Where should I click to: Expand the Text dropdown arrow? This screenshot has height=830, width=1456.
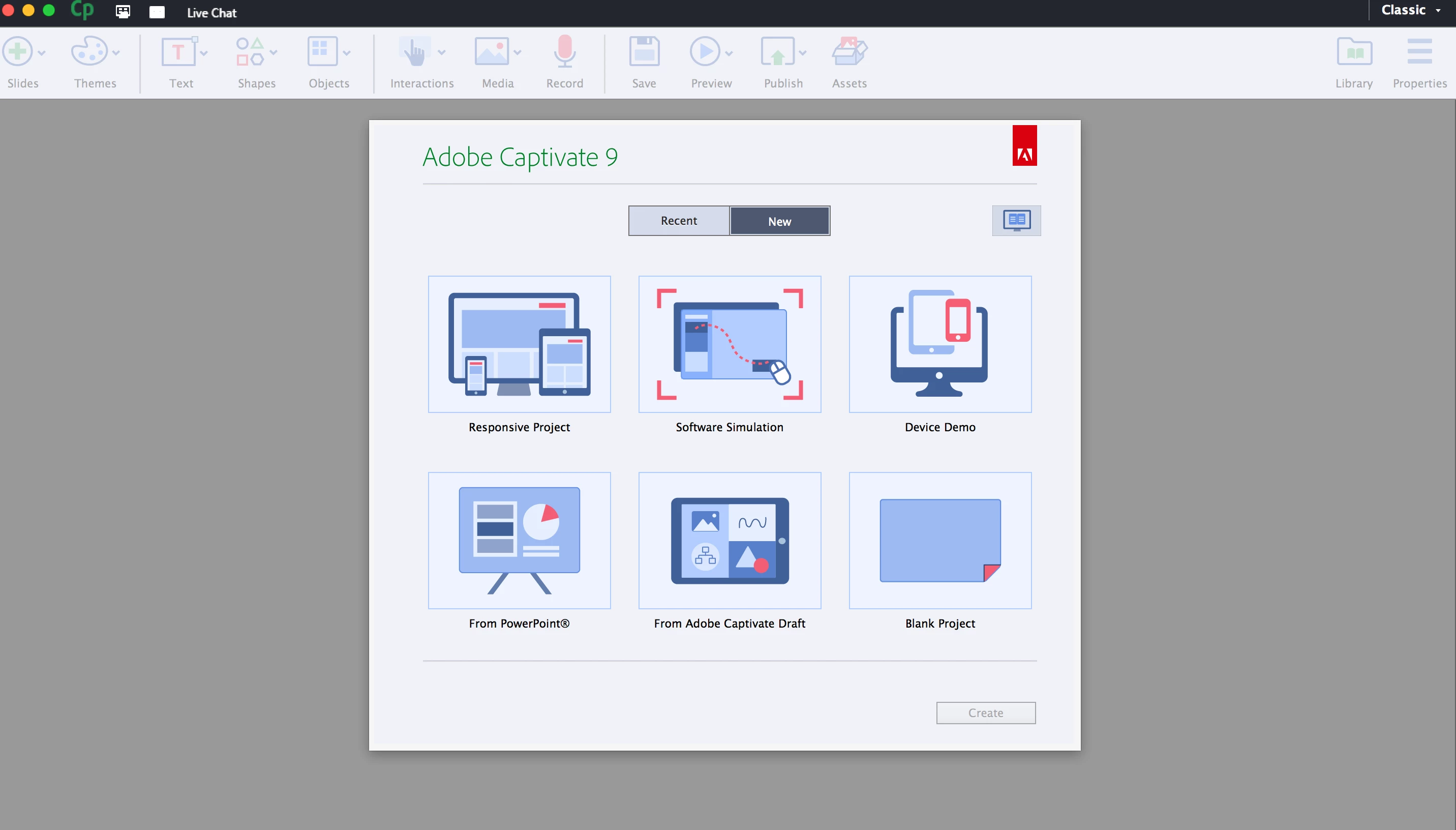pos(204,53)
